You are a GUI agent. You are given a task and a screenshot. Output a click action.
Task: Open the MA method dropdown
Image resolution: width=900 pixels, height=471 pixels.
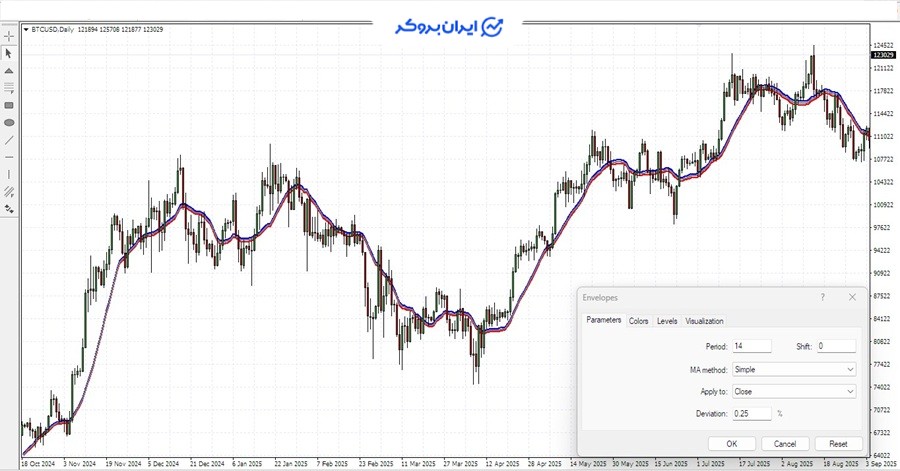coord(794,369)
